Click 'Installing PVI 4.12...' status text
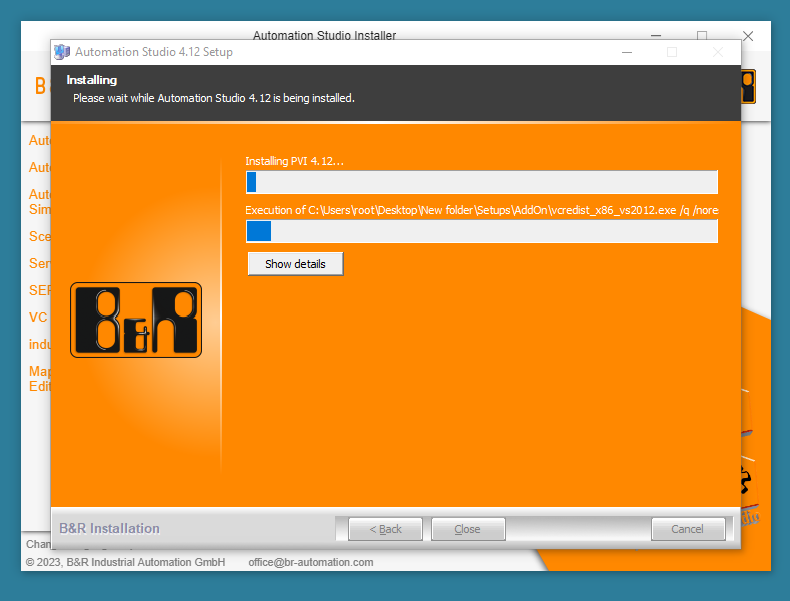790x601 pixels. coord(294,161)
